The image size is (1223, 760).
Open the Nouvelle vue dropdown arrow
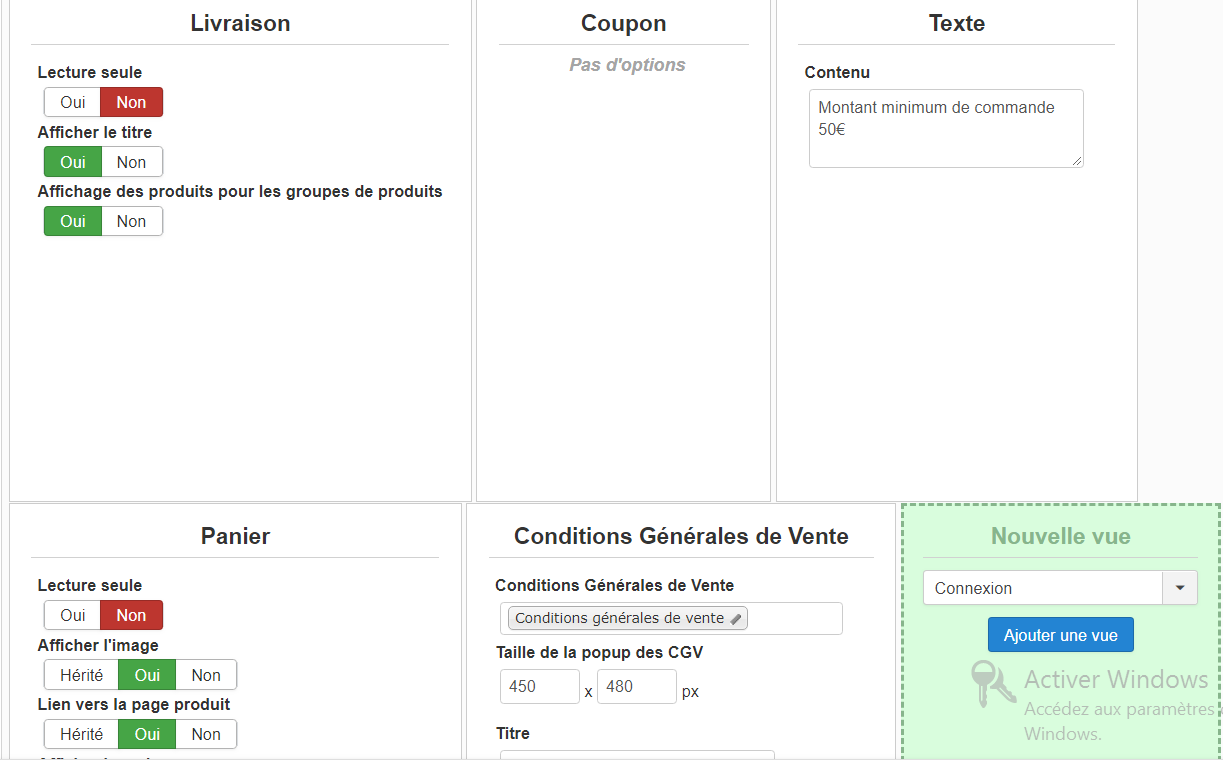[1180, 588]
